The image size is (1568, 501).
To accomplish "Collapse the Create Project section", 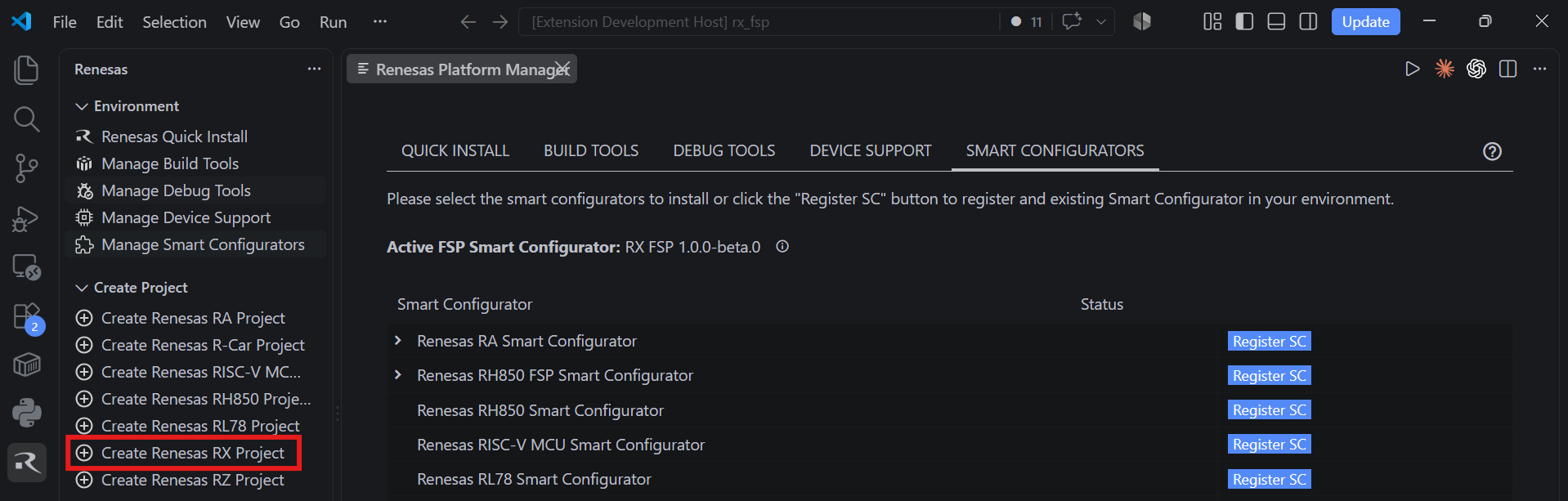I will pos(82,288).
